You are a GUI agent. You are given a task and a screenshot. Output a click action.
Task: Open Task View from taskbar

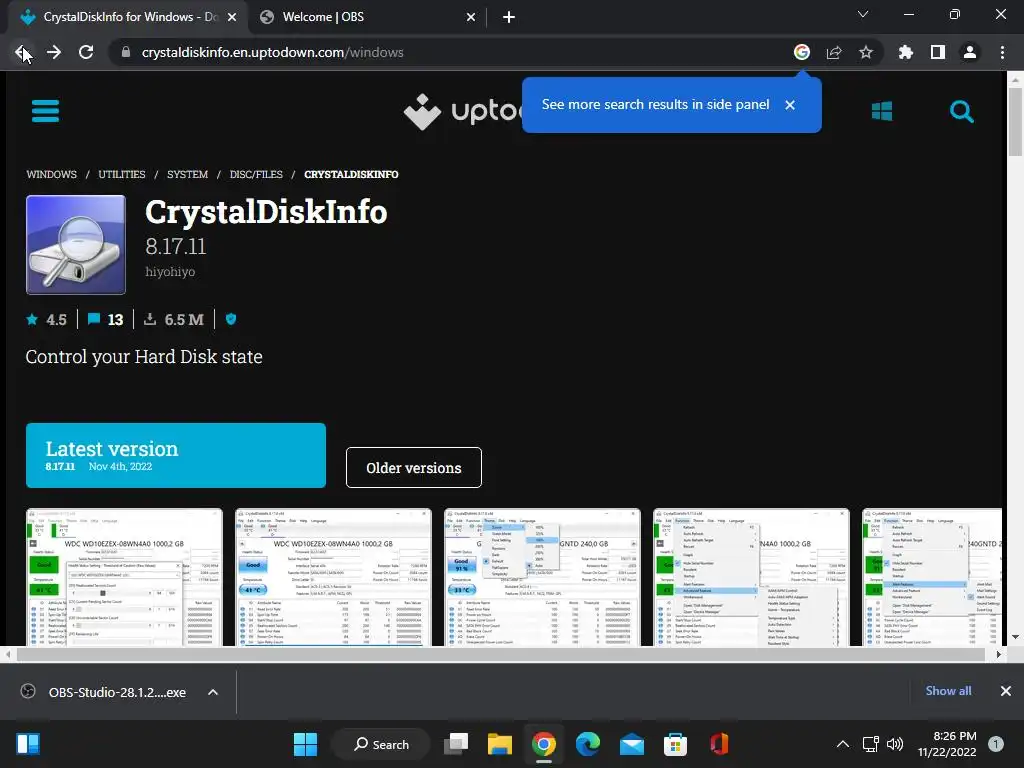point(456,744)
